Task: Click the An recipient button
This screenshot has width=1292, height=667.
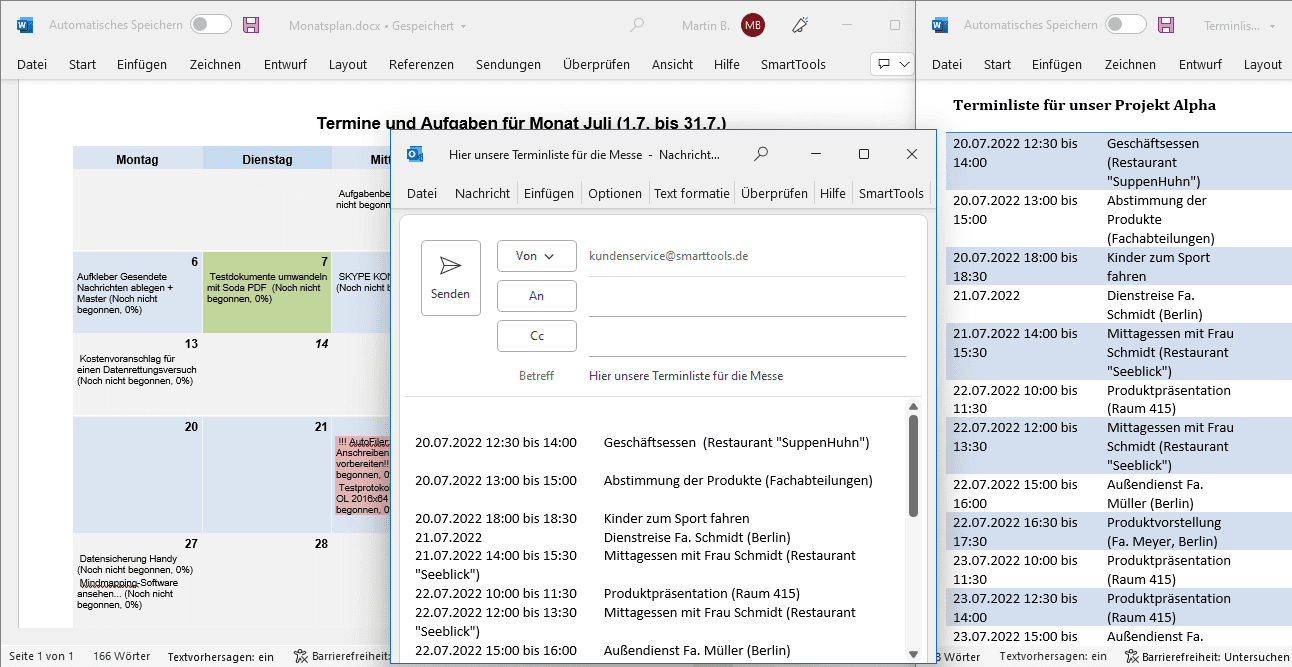Action: (x=537, y=296)
